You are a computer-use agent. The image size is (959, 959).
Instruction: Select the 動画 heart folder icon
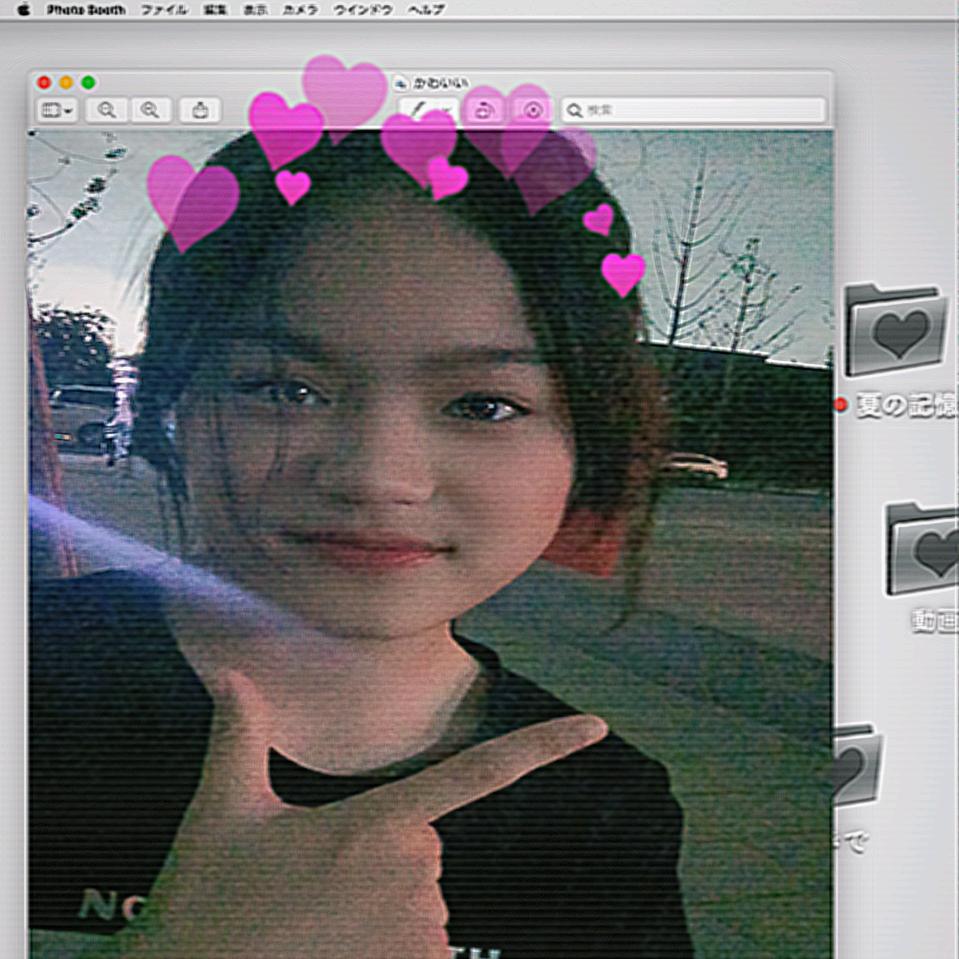(922, 549)
